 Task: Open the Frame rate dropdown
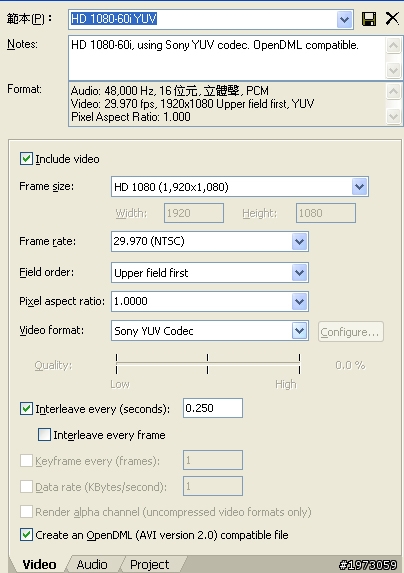[x=300, y=242]
